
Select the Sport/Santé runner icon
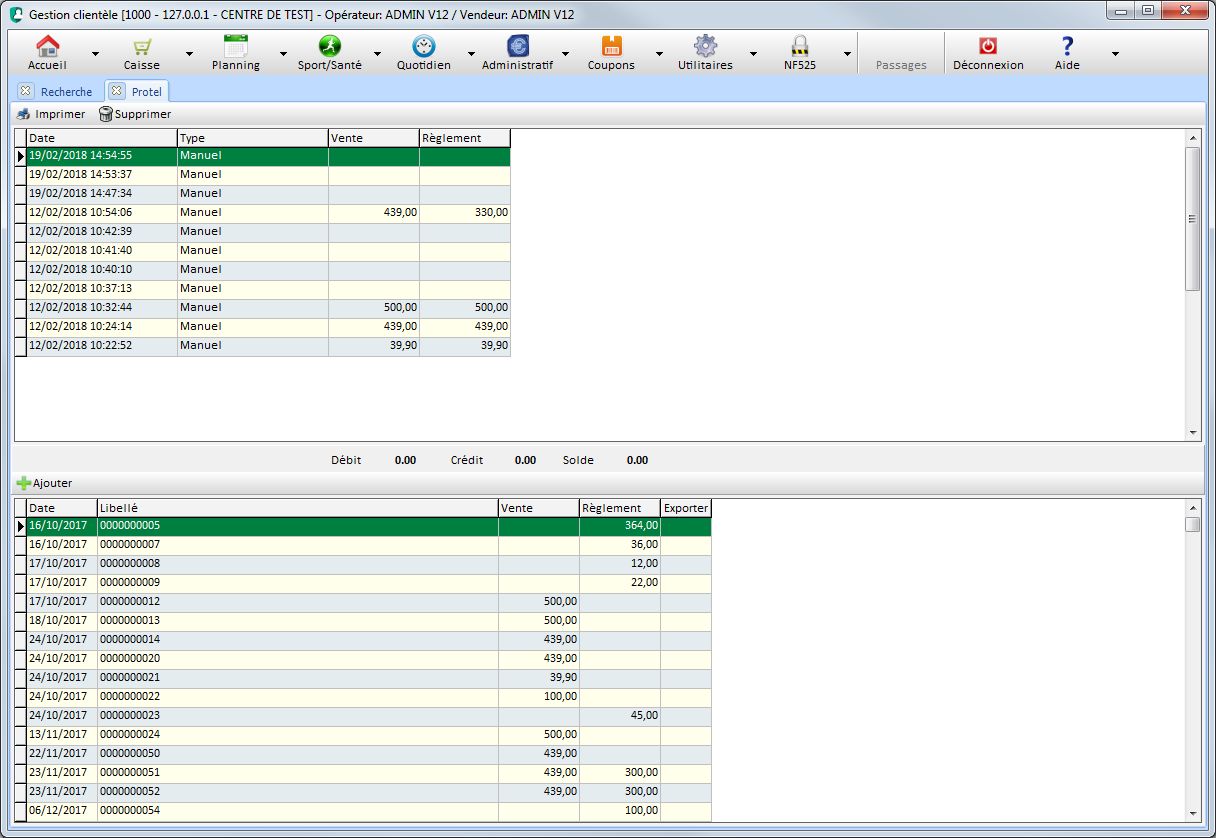[x=329, y=47]
